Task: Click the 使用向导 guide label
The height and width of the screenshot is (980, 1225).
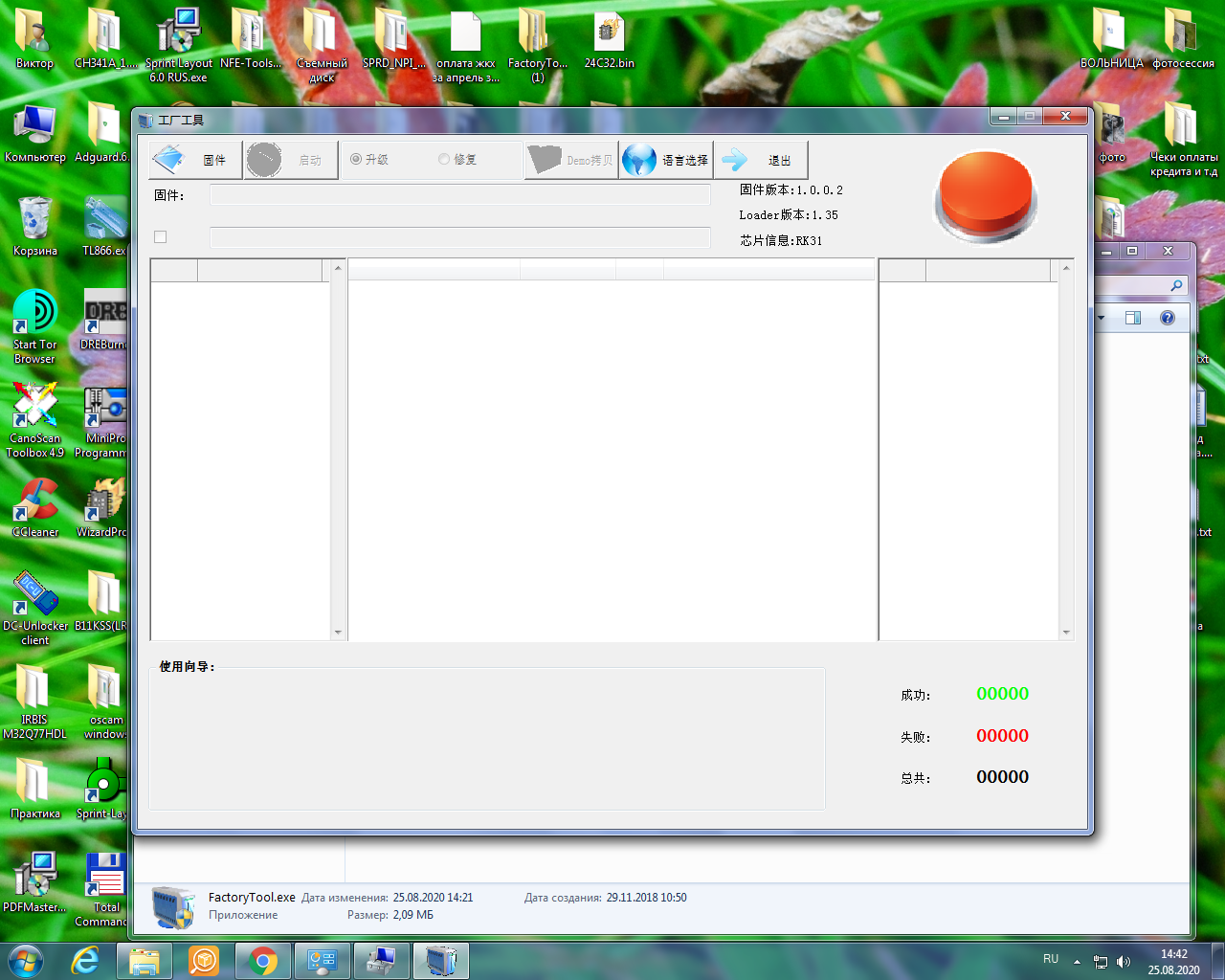Action: [x=188, y=667]
